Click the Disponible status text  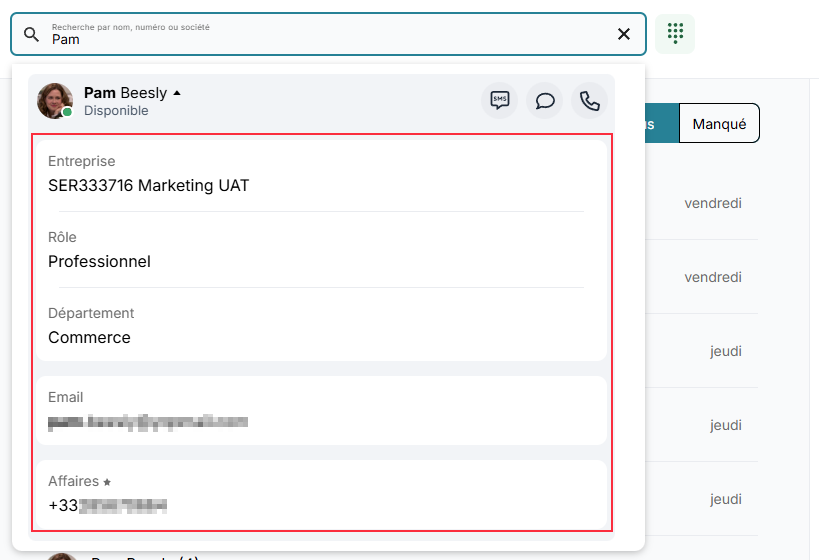pos(116,111)
